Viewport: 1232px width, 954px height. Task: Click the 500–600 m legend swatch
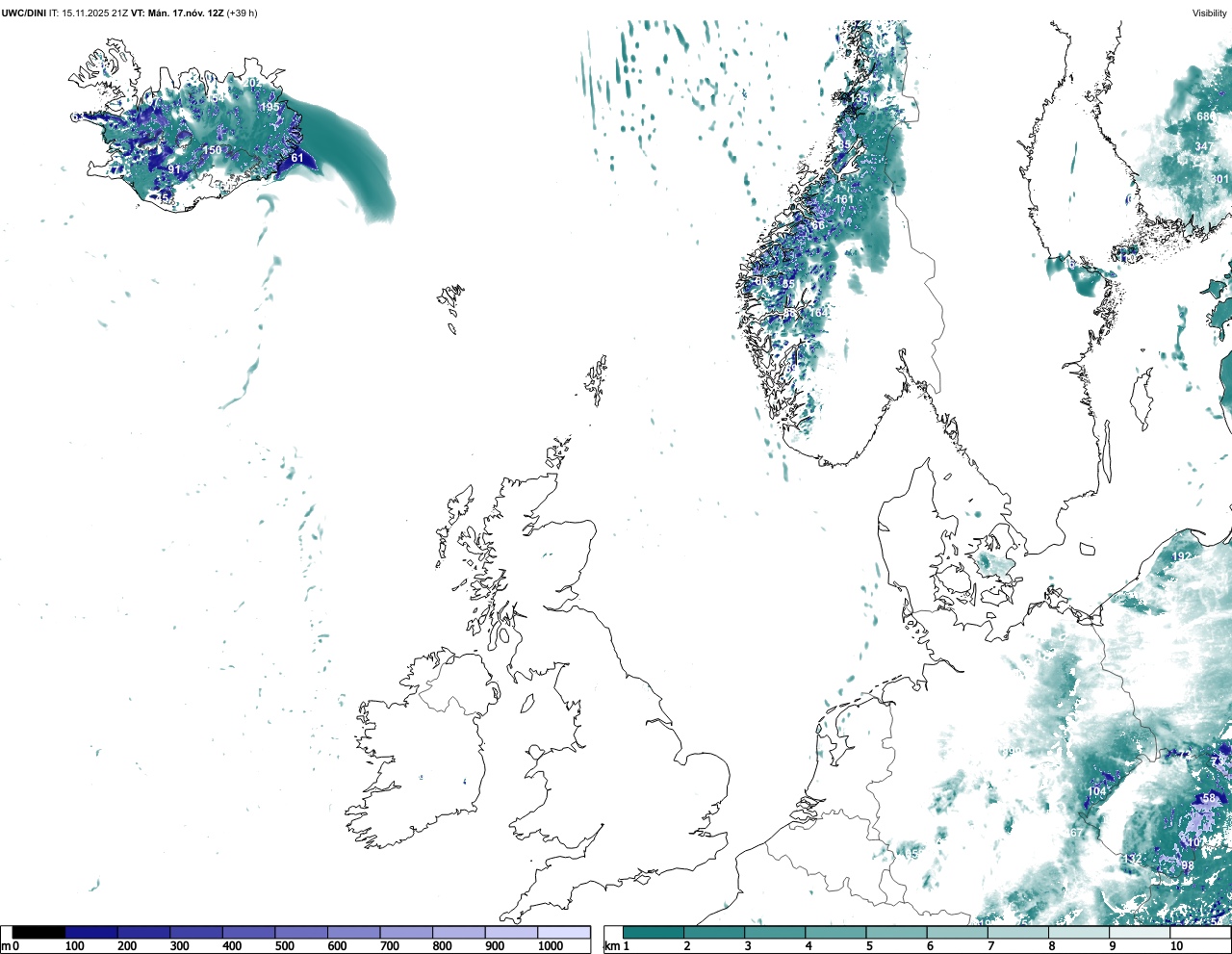point(301,933)
